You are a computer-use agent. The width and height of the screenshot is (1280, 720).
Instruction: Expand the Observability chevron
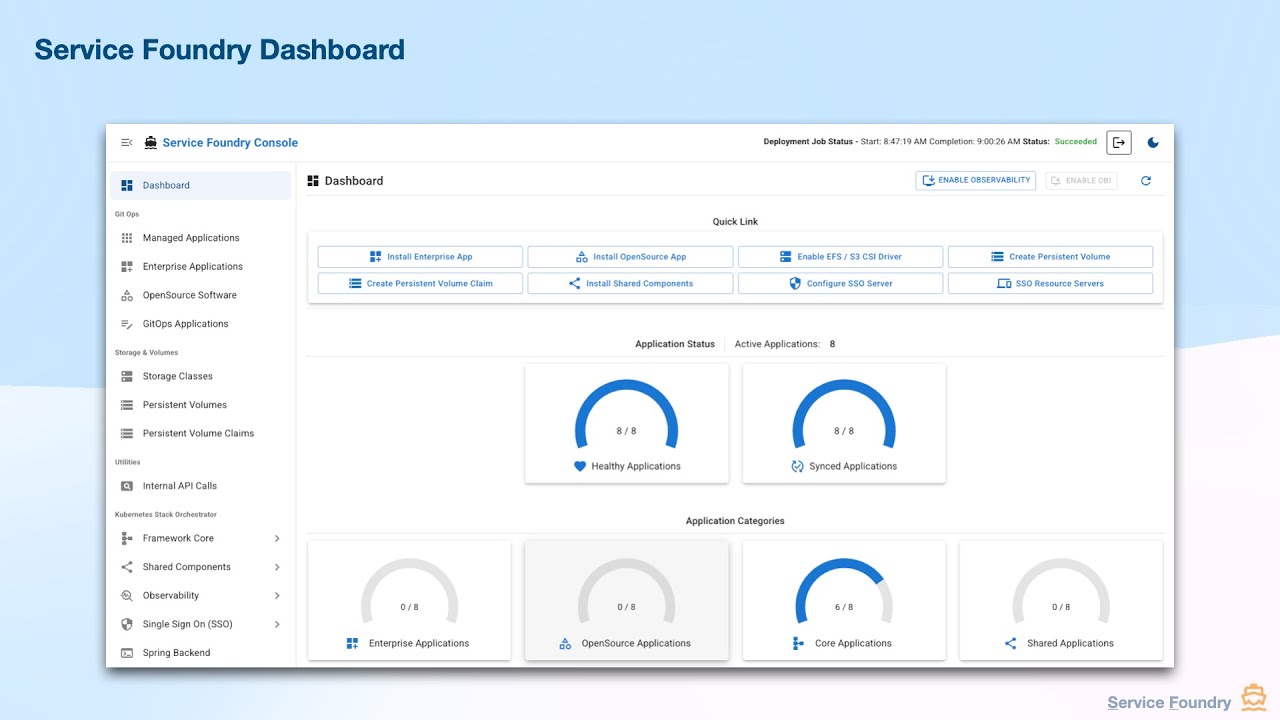tap(277, 596)
